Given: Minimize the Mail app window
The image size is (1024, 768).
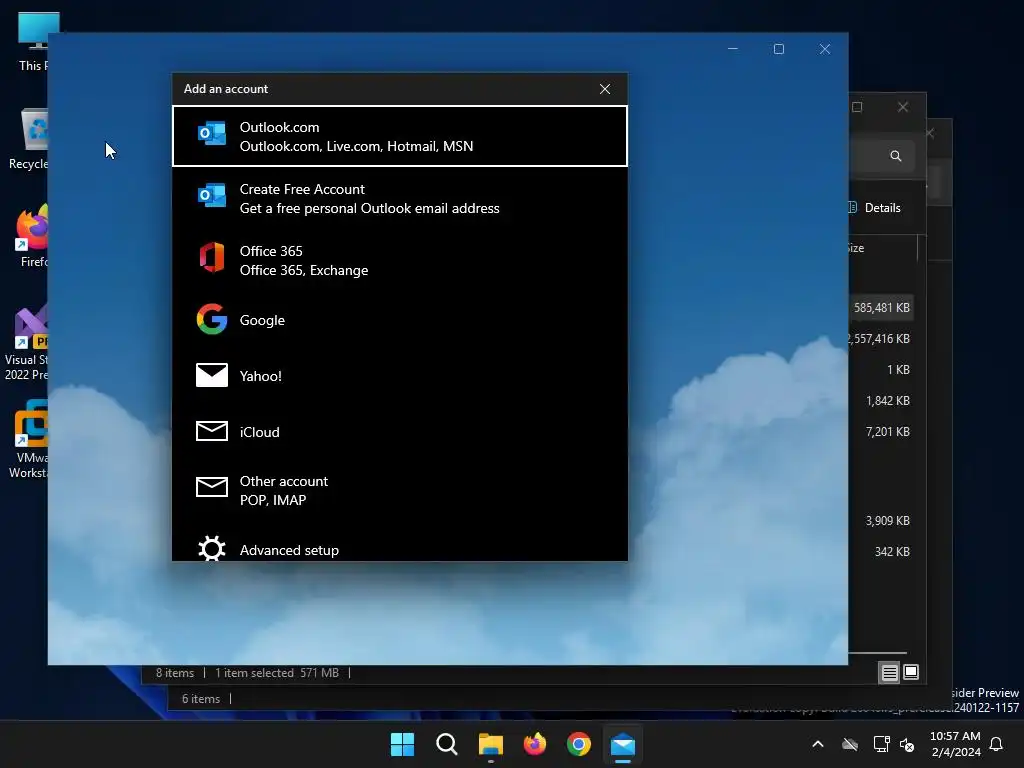Looking at the screenshot, I should point(733,49).
